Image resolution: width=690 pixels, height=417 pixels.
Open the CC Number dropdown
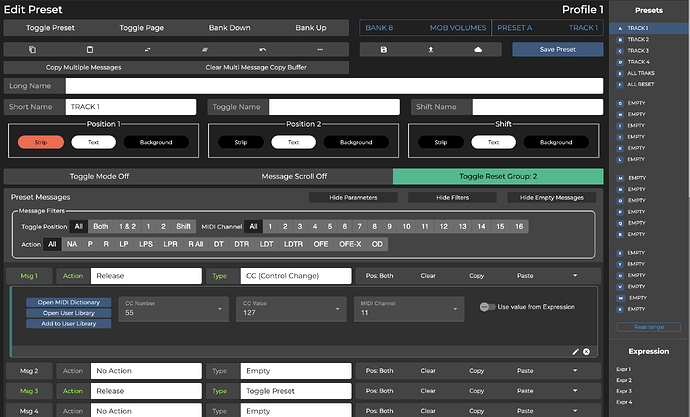tap(171, 307)
